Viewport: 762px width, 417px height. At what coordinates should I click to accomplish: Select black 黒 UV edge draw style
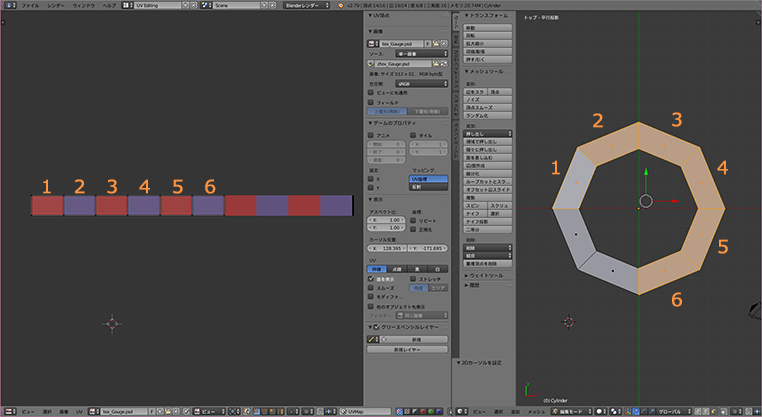417,269
